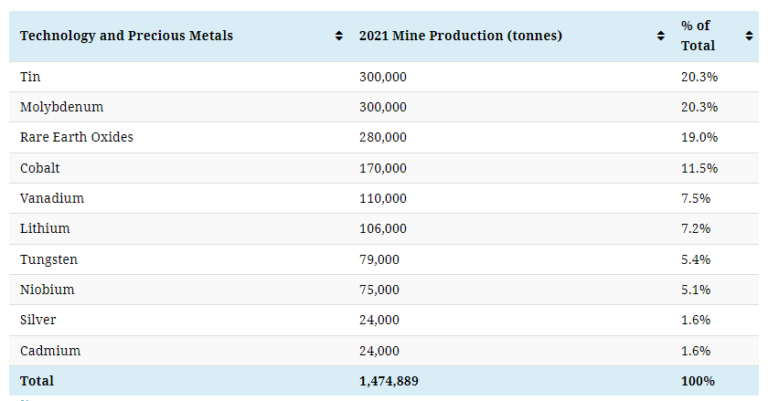
Task: Sort by Technology and Precious Metals column arrows
Action: point(339,36)
